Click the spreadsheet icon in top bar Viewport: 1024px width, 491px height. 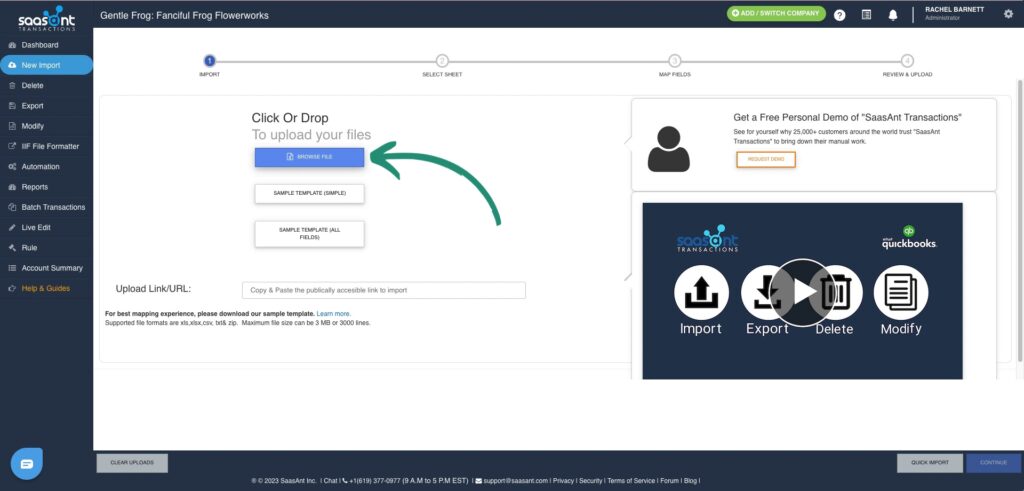pos(866,15)
